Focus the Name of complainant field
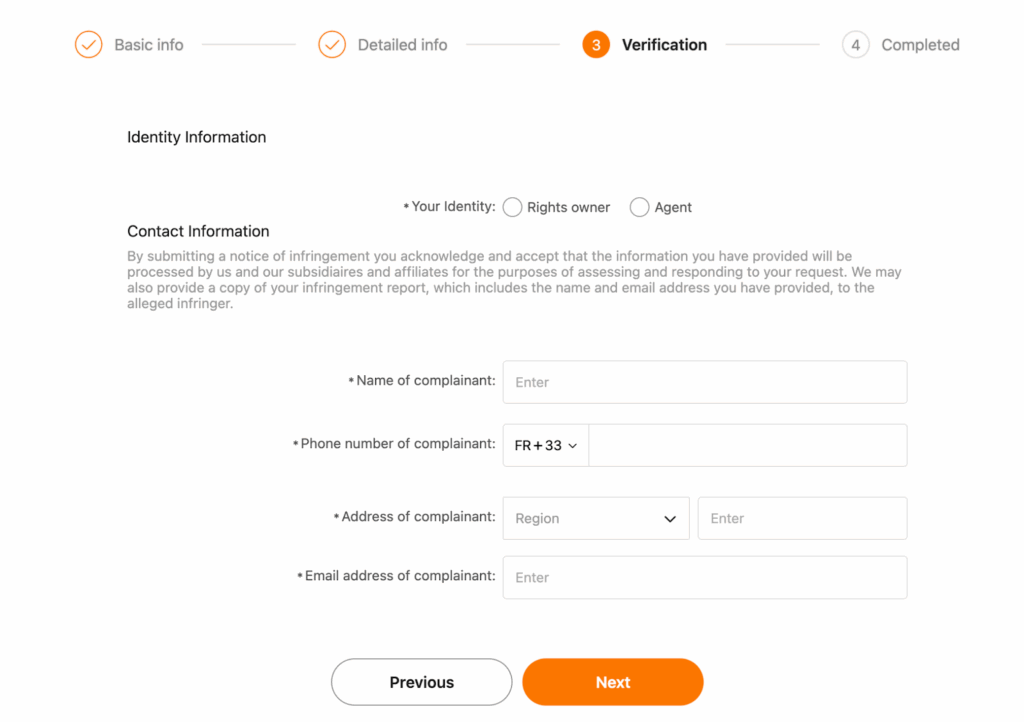1024x723 pixels. pos(705,382)
